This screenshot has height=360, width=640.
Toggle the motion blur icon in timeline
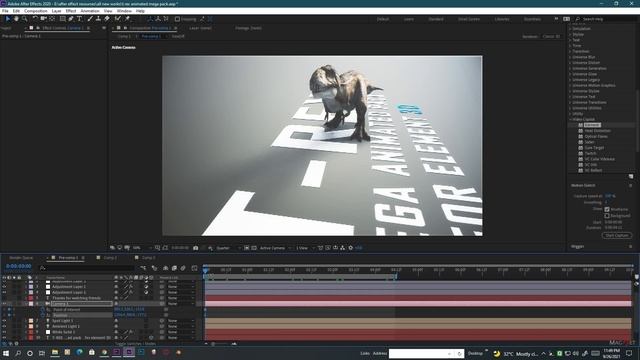[x=183, y=268]
